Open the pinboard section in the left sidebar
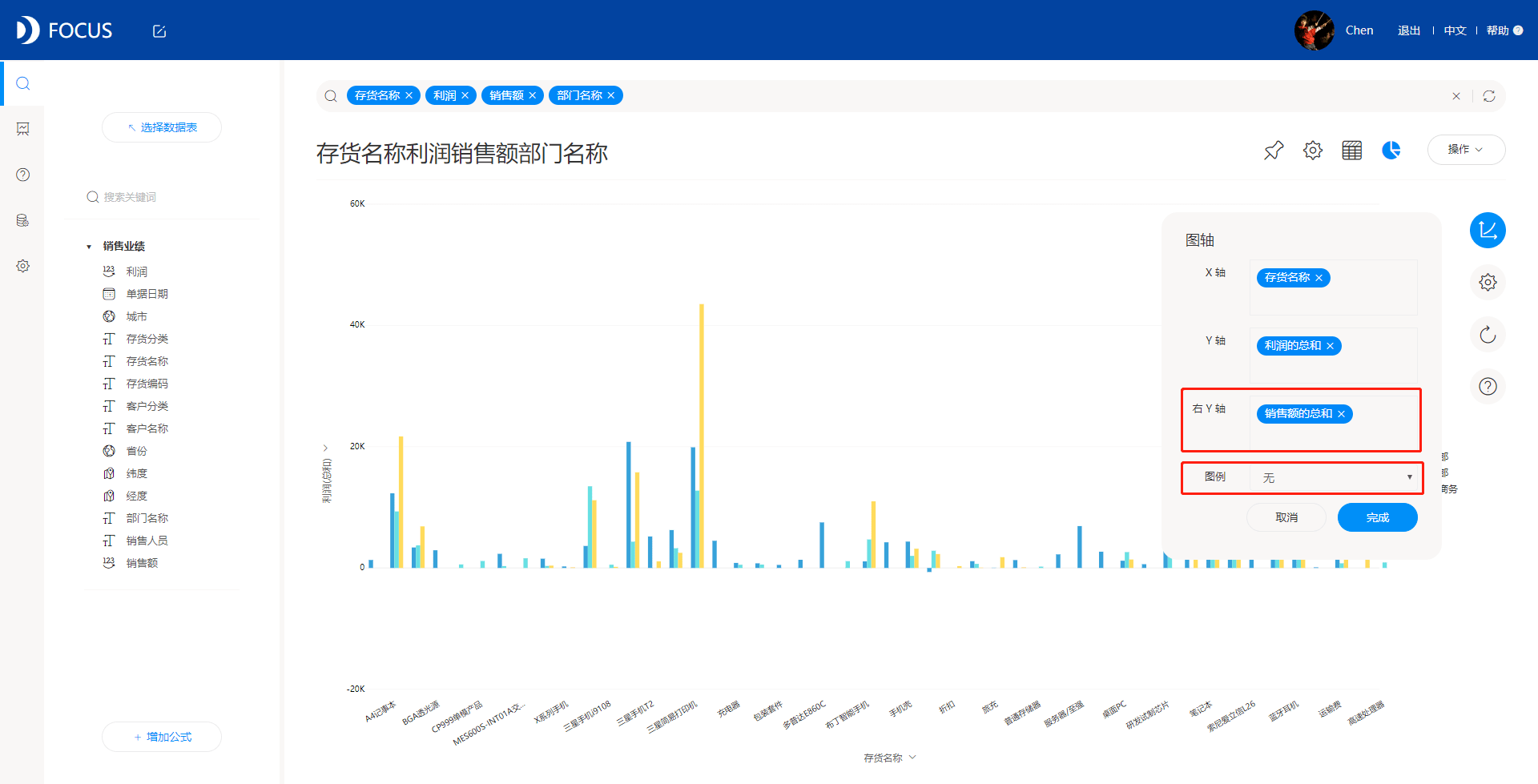The height and width of the screenshot is (784, 1538). pos(22,129)
